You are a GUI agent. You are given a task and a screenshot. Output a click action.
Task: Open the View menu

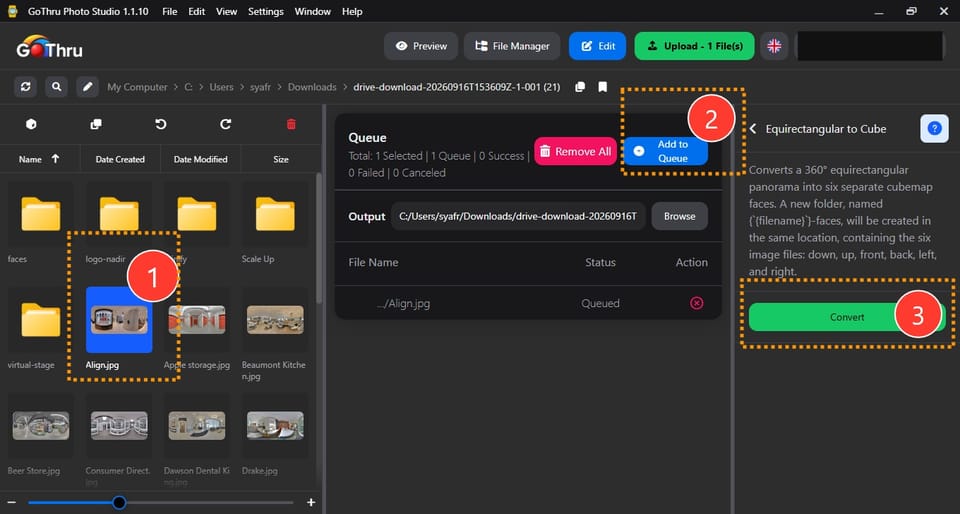227,12
